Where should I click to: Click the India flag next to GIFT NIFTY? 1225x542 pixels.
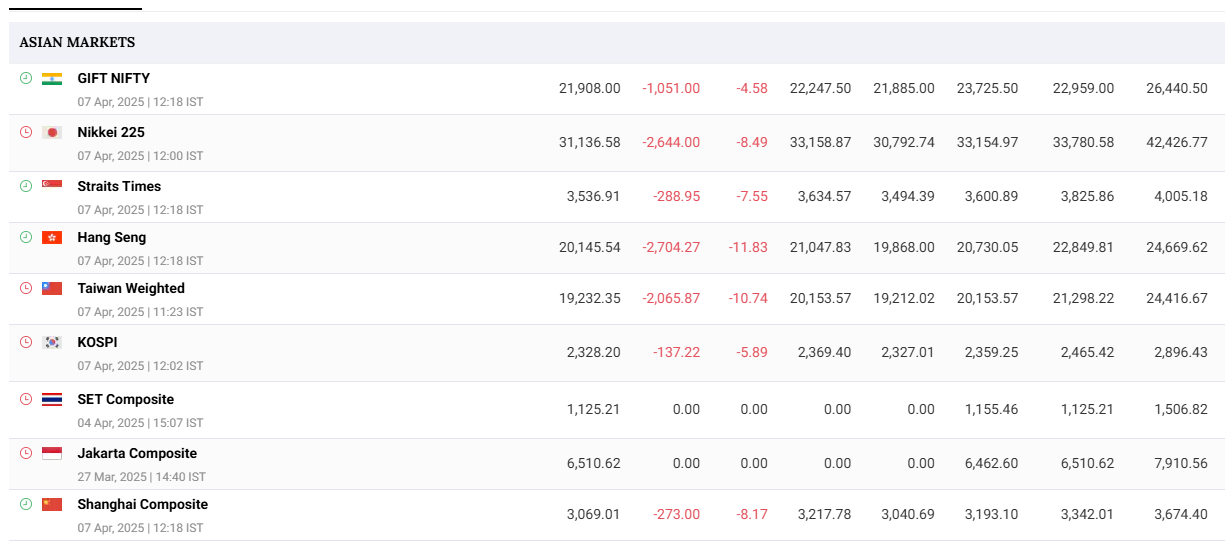pyautogui.click(x=52, y=78)
